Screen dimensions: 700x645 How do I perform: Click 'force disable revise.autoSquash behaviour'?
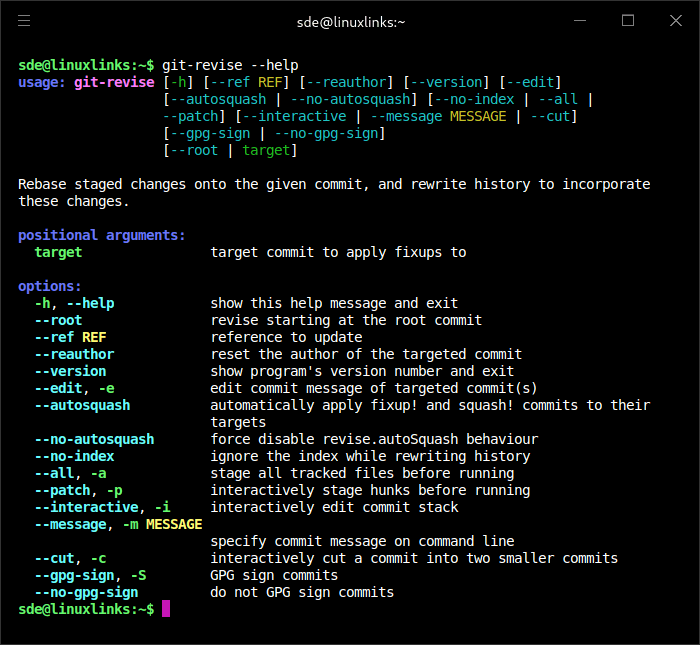(374, 439)
